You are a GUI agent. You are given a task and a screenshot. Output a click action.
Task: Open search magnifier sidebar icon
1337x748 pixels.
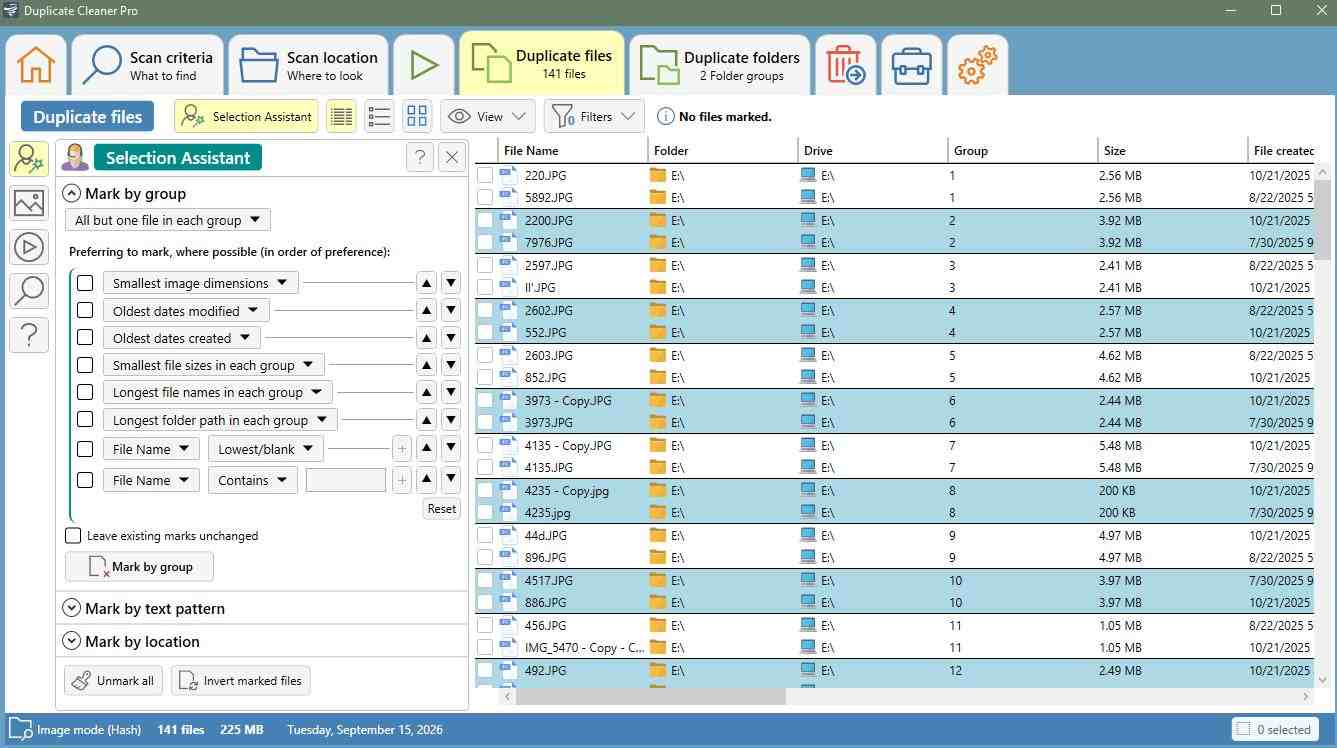tap(29, 291)
